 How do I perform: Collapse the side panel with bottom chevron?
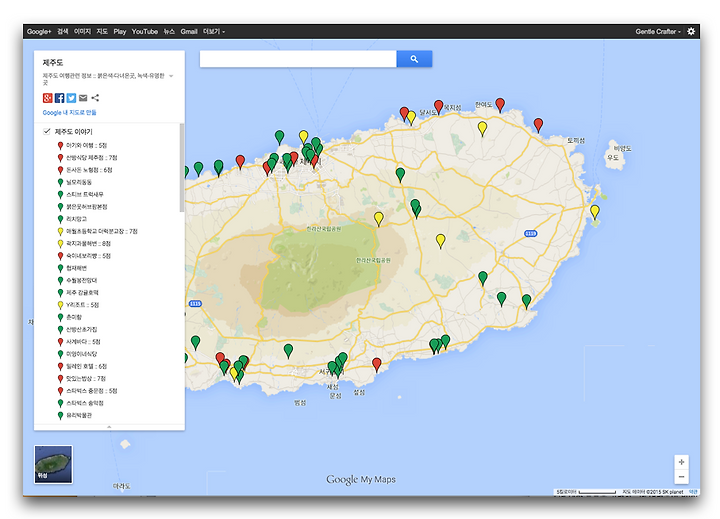point(109,427)
